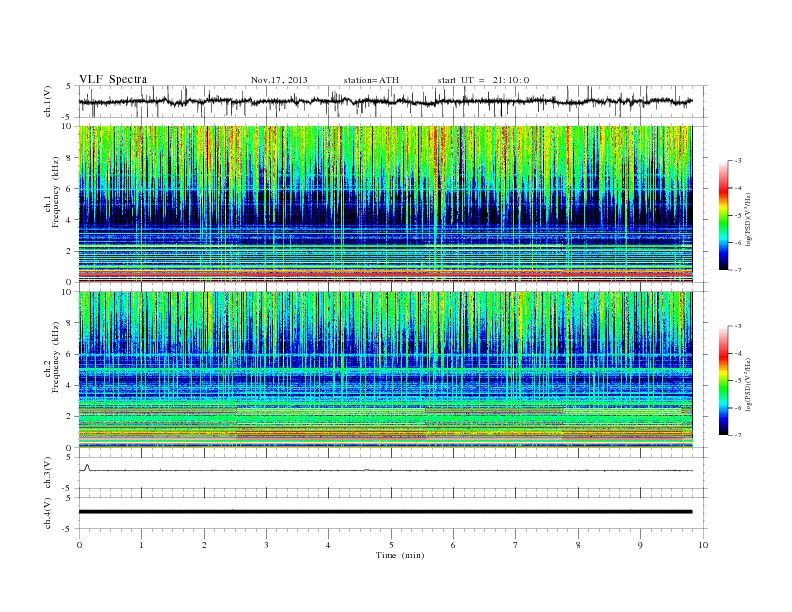Click the "0" tick on the time axis
Image resolution: width=792 pixels, height=612 pixels.
[79, 545]
